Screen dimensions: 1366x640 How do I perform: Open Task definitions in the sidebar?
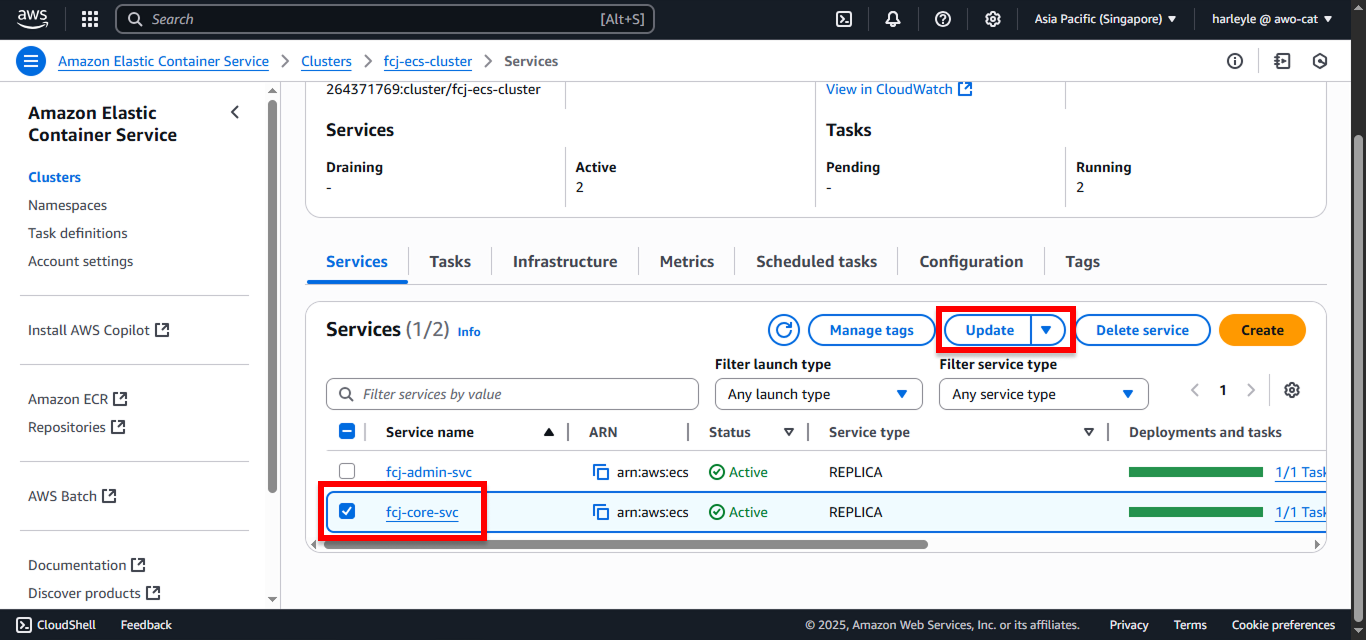[x=78, y=233]
